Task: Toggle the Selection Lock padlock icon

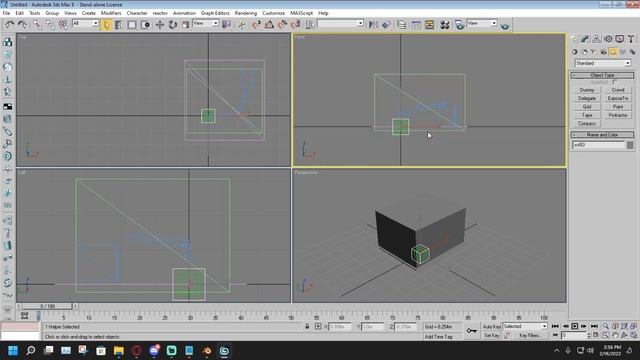Action: point(307,327)
